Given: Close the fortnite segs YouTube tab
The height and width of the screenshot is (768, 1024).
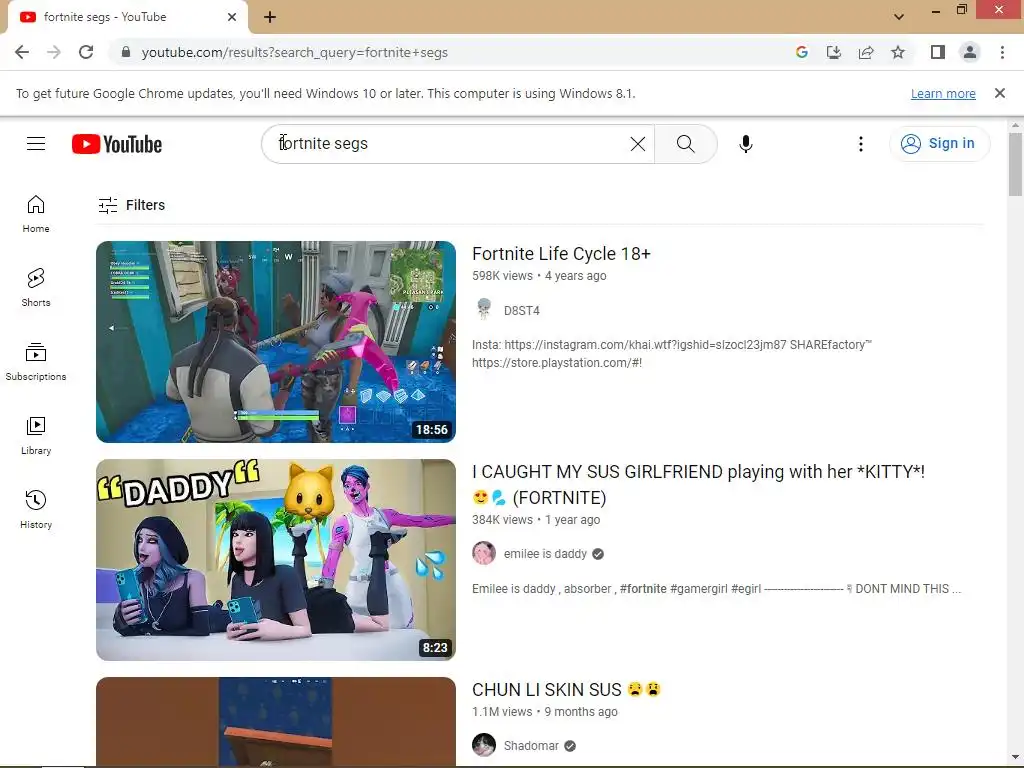Looking at the screenshot, I should click(x=232, y=17).
